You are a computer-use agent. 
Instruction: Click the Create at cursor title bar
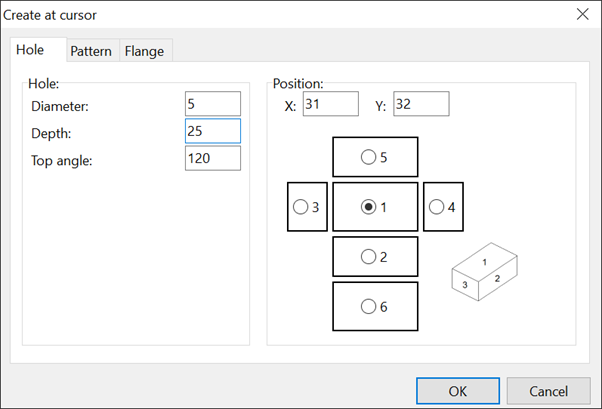pyautogui.click(x=286, y=15)
